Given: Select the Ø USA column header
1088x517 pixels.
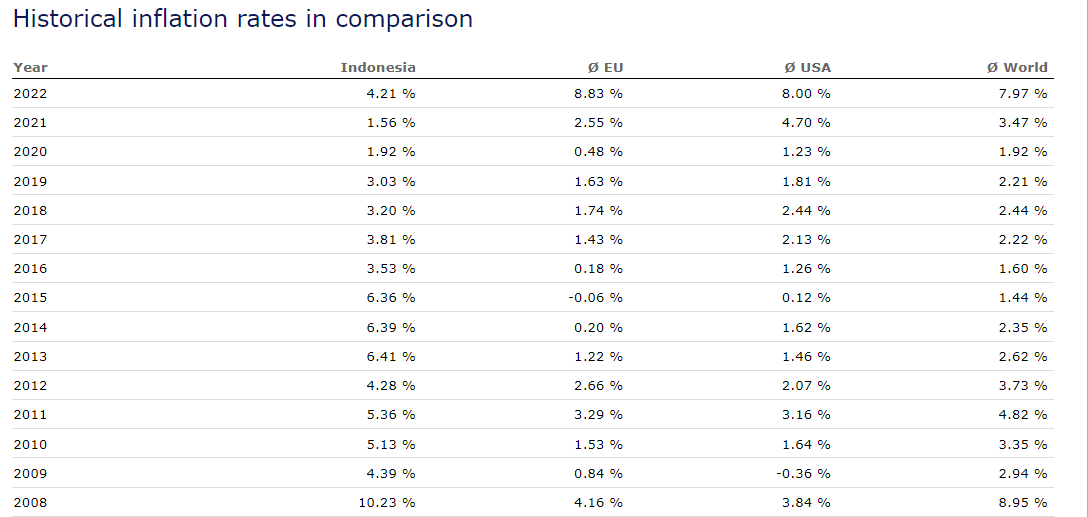Looking at the screenshot, I should [x=807, y=68].
